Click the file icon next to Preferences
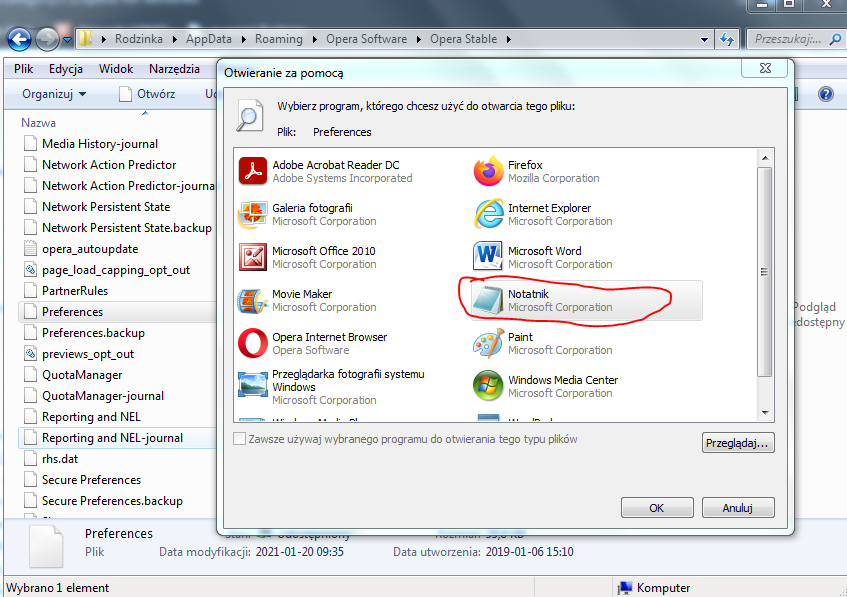 30,312
